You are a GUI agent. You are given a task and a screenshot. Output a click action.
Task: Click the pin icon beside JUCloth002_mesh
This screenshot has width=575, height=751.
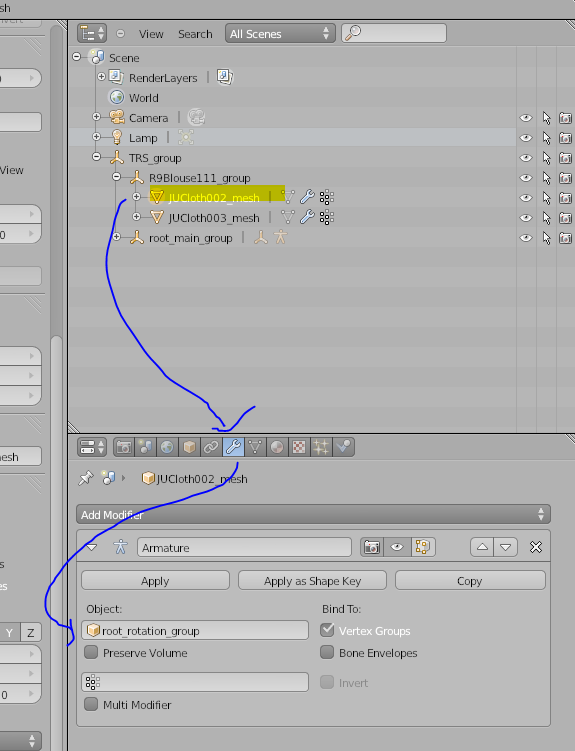(x=86, y=478)
